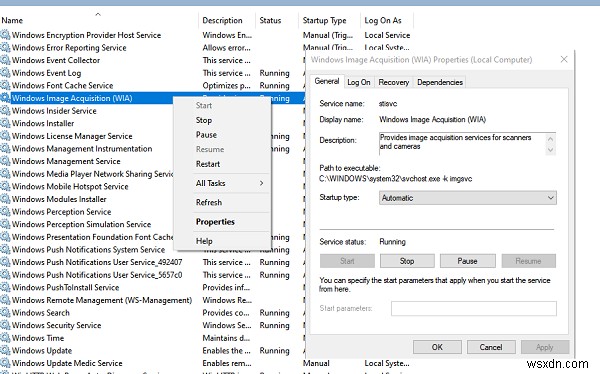Click gear icon beside Windows Time
The height and width of the screenshot is (374, 600).
5,338
